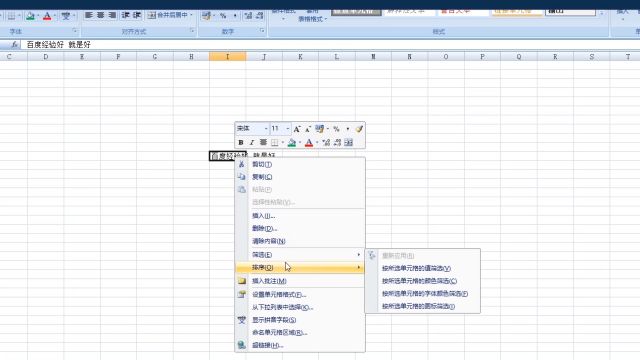Viewport: 640px width, 360px height.
Task: Click ribbon increase decimal icon
Action: coord(248,16)
